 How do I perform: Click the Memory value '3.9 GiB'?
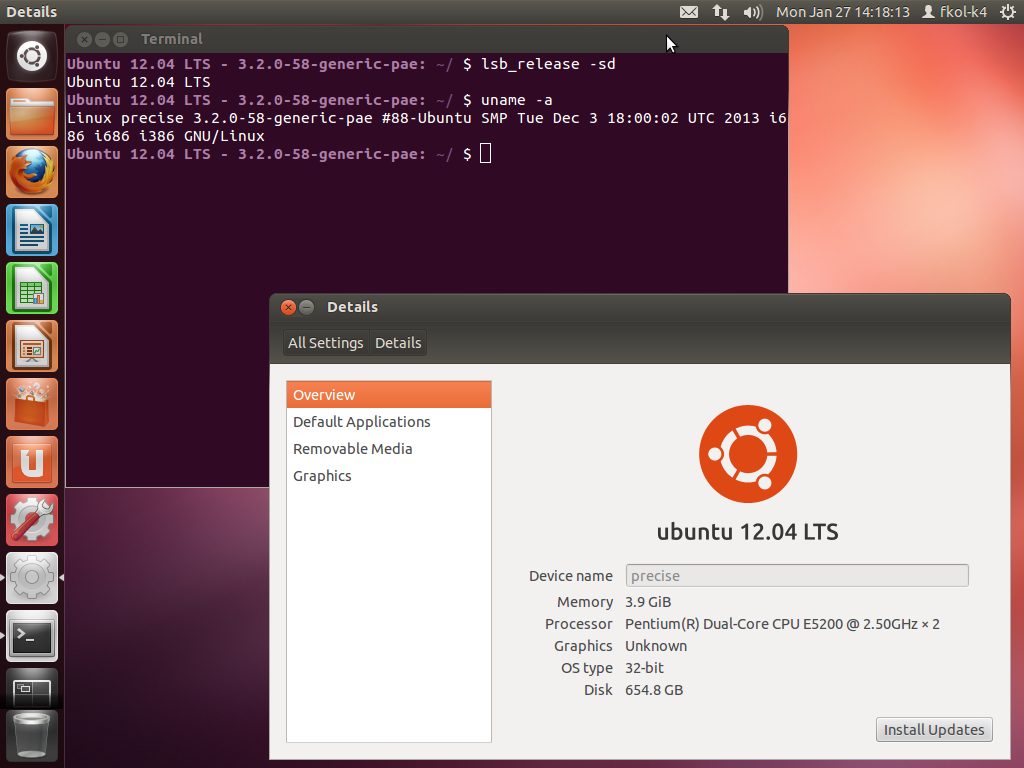[648, 602]
